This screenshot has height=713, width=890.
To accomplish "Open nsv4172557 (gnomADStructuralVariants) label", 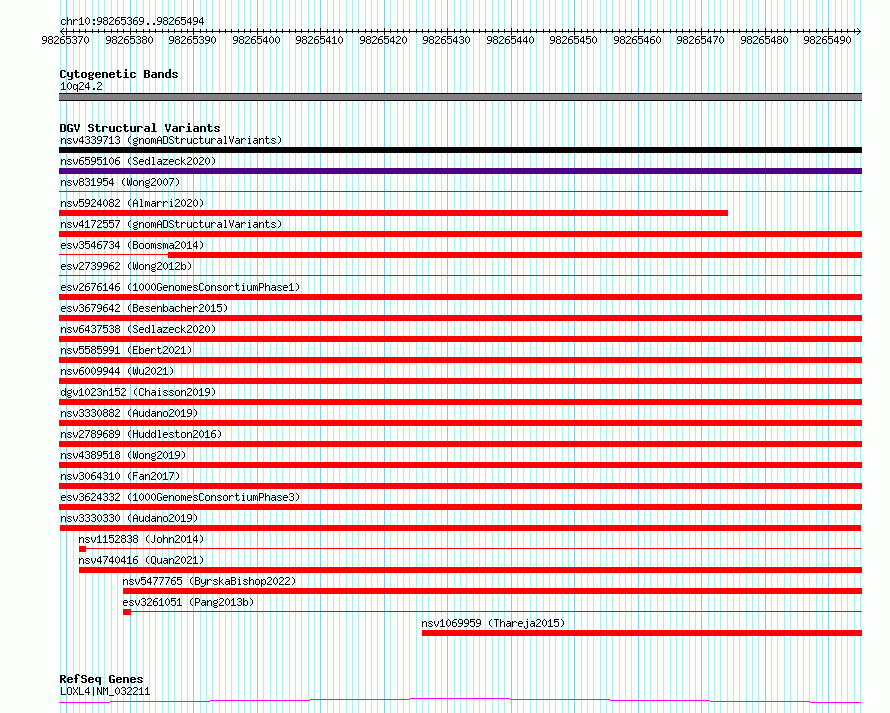I will click(x=171, y=224).
